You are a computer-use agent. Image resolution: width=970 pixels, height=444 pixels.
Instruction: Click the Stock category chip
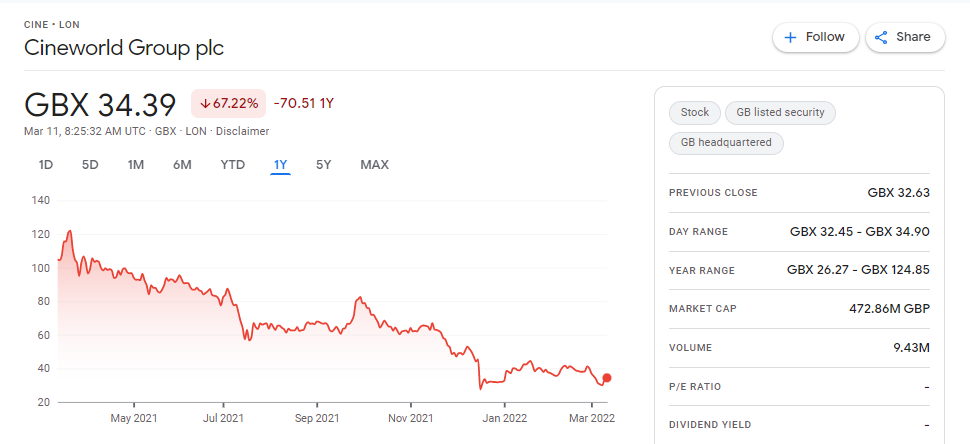coord(695,113)
